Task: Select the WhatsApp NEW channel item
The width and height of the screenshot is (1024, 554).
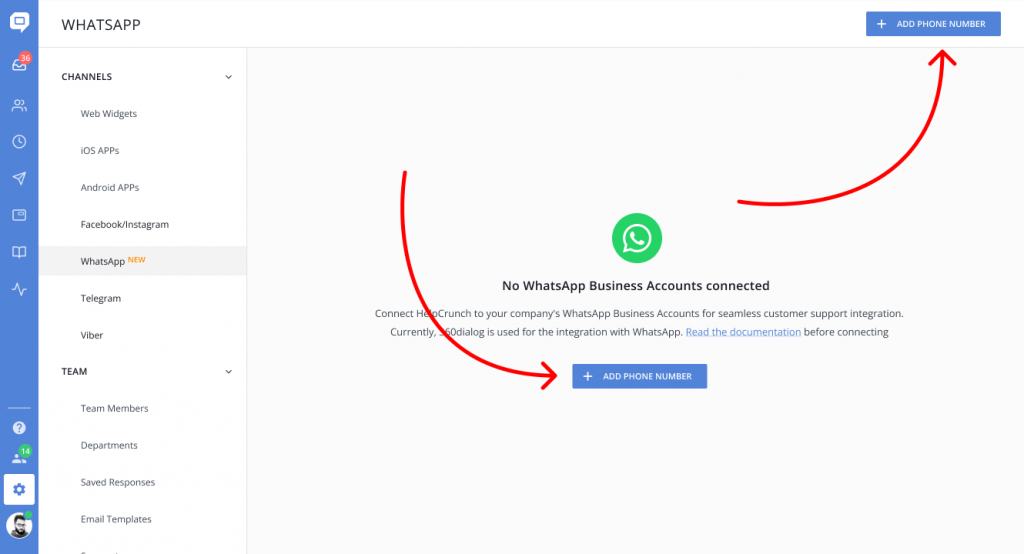Action: 142,261
